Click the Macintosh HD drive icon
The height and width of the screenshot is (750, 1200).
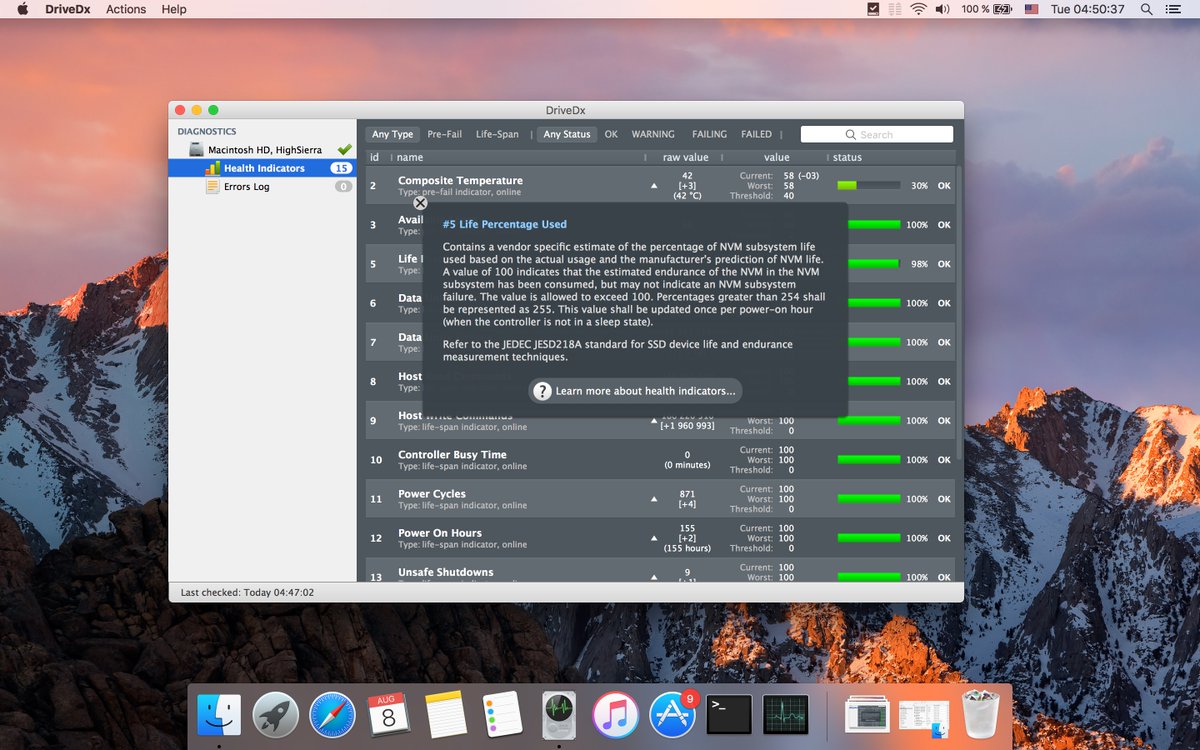[197, 149]
